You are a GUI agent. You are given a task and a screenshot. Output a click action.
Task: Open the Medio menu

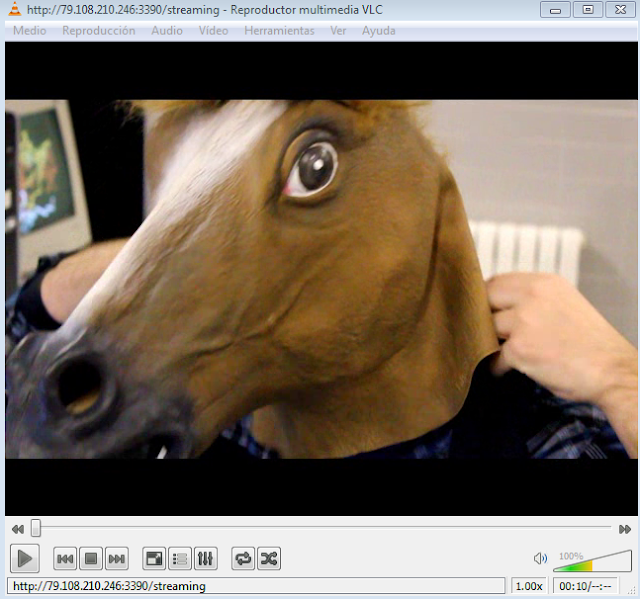pos(29,31)
